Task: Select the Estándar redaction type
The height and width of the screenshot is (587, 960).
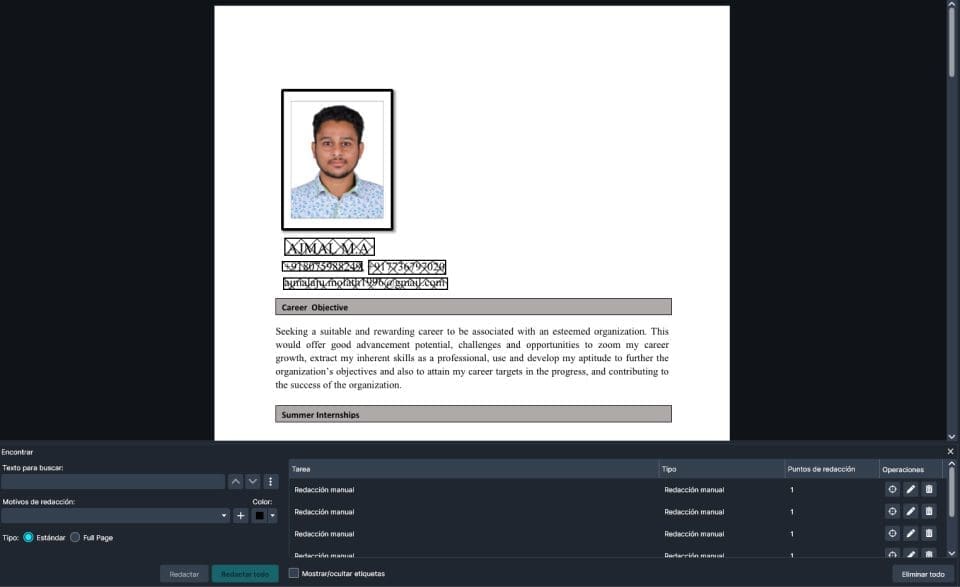Action: click(30, 537)
